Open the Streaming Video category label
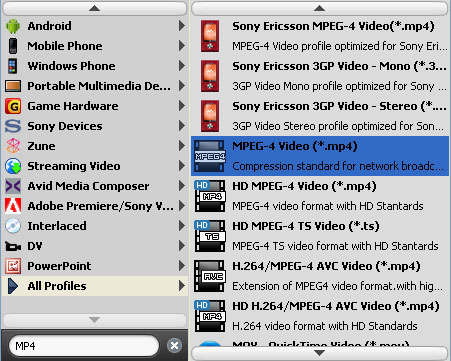The height and width of the screenshot is (361, 451). click(74, 166)
